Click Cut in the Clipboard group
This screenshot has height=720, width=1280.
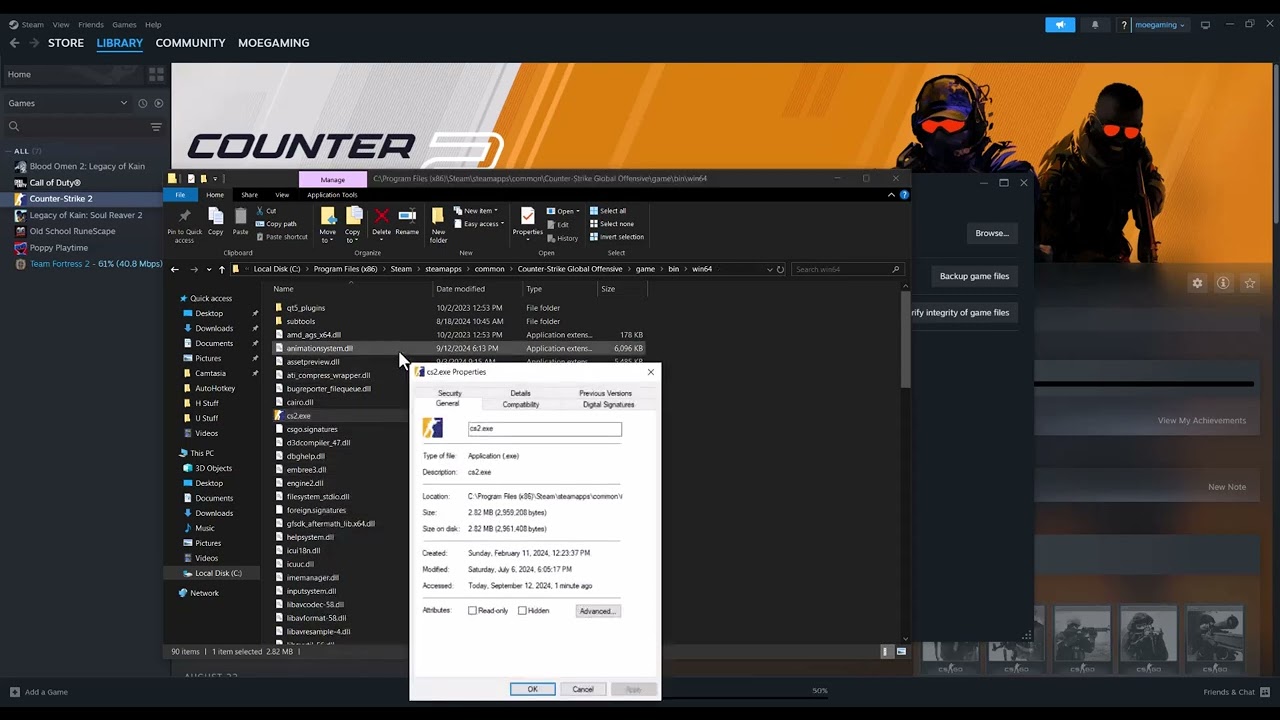(266, 211)
